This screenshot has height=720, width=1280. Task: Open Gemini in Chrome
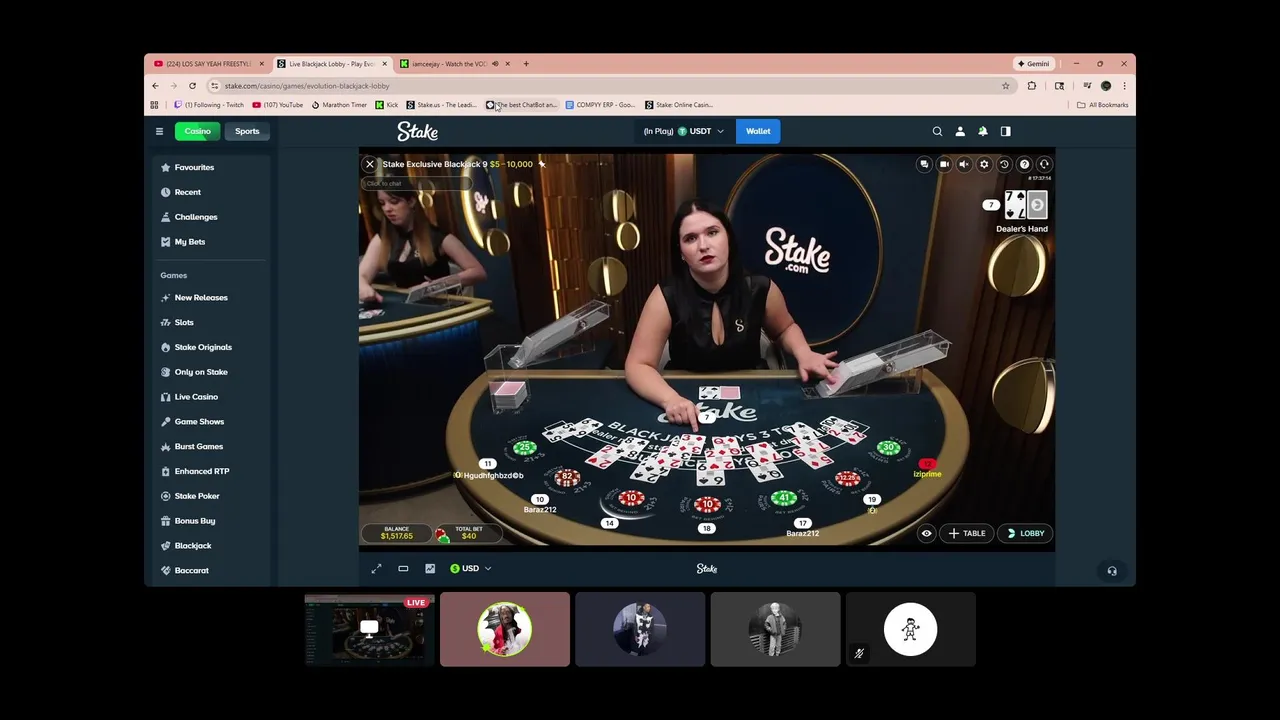(1033, 64)
